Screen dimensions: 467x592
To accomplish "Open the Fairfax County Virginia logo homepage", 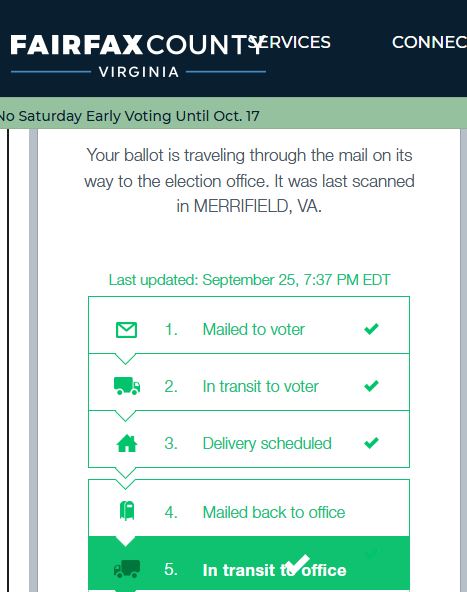I will (x=138, y=56).
